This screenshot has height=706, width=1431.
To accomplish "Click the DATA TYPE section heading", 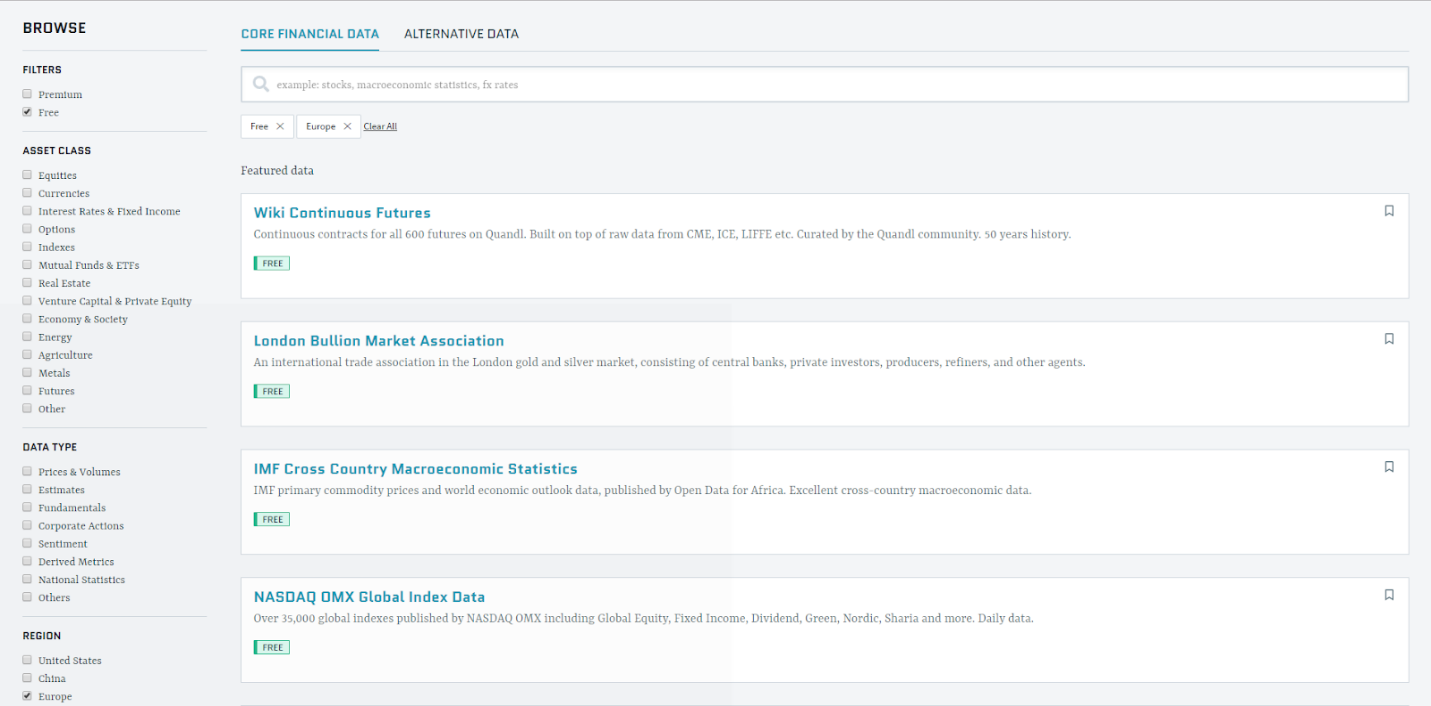I will click(x=50, y=447).
